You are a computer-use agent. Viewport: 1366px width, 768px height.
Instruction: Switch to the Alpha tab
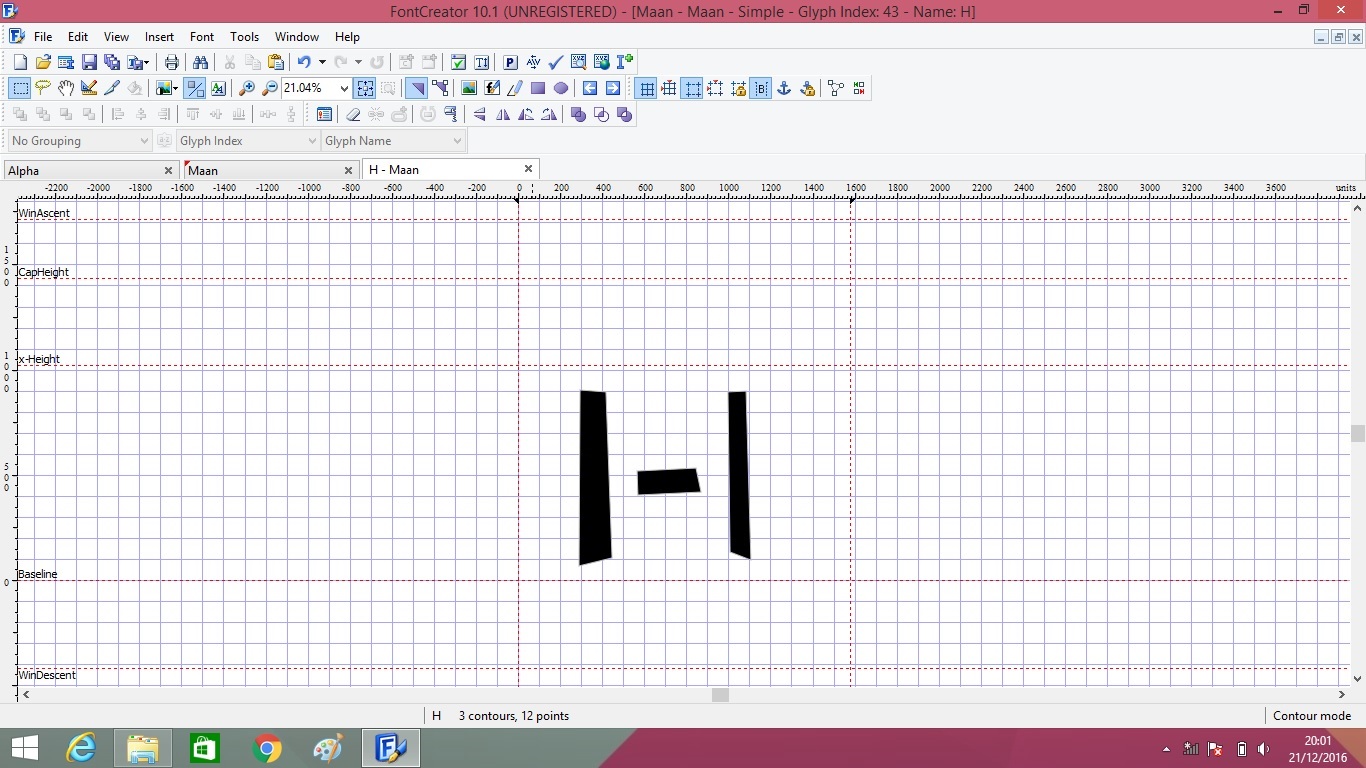pyautogui.click(x=24, y=170)
